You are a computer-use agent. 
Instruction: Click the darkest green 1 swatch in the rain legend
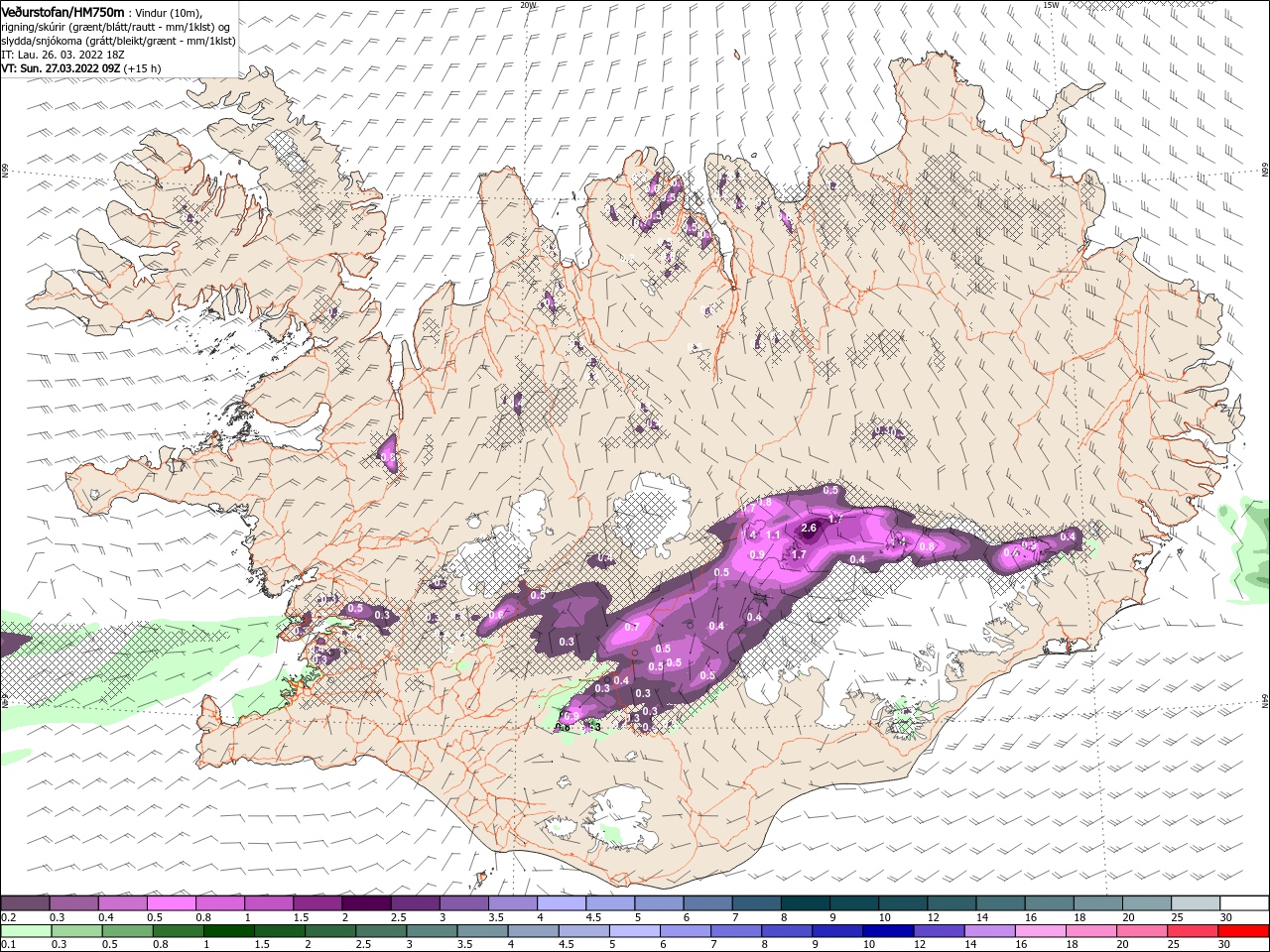coord(228,931)
